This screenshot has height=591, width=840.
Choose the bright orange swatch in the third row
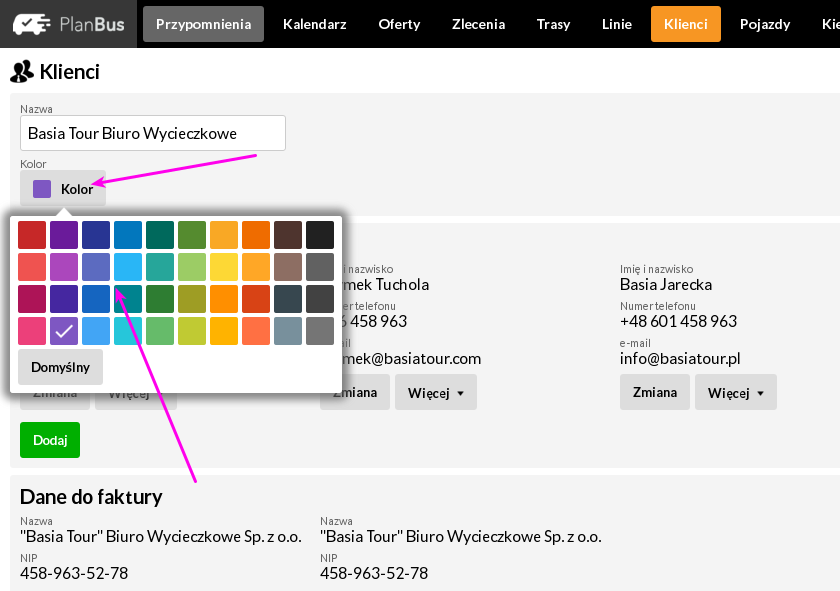224,299
